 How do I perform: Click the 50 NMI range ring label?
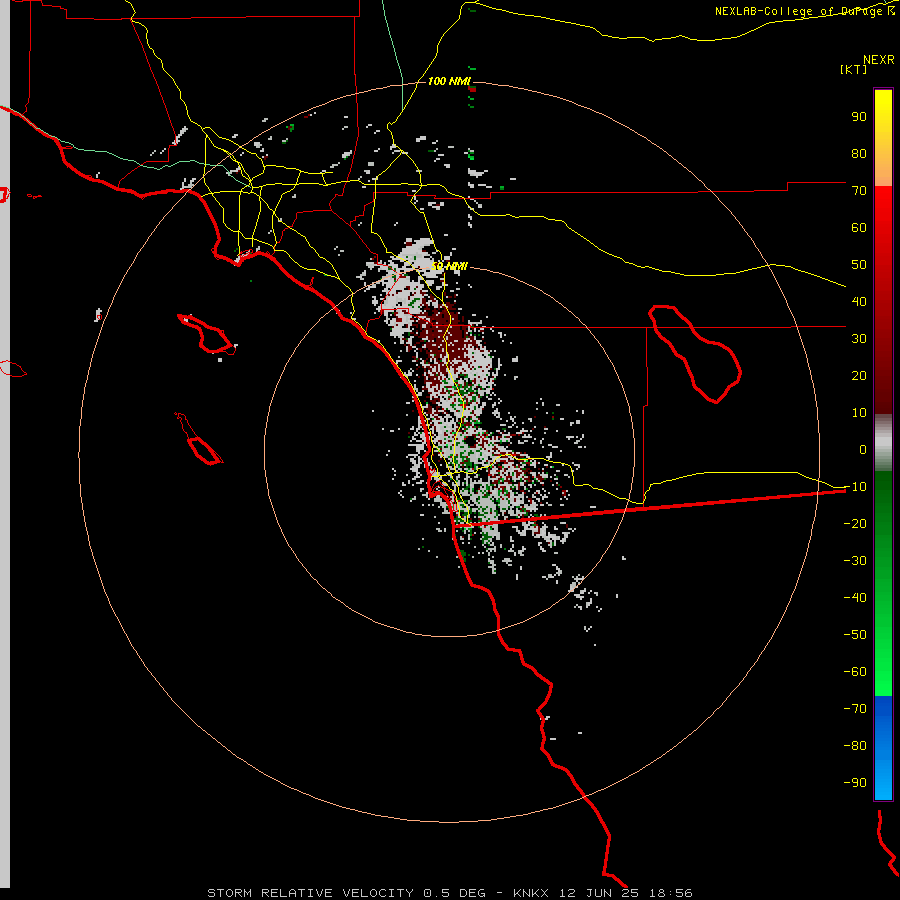(449, 266)
